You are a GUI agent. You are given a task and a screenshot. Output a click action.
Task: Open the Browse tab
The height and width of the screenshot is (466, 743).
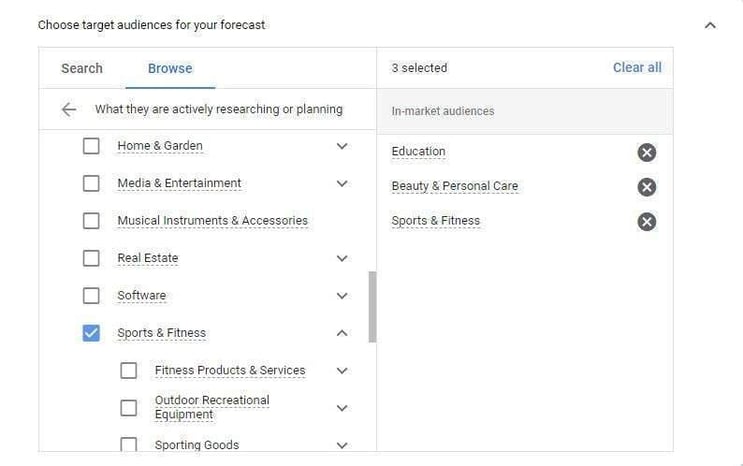(x=170, y=68)
